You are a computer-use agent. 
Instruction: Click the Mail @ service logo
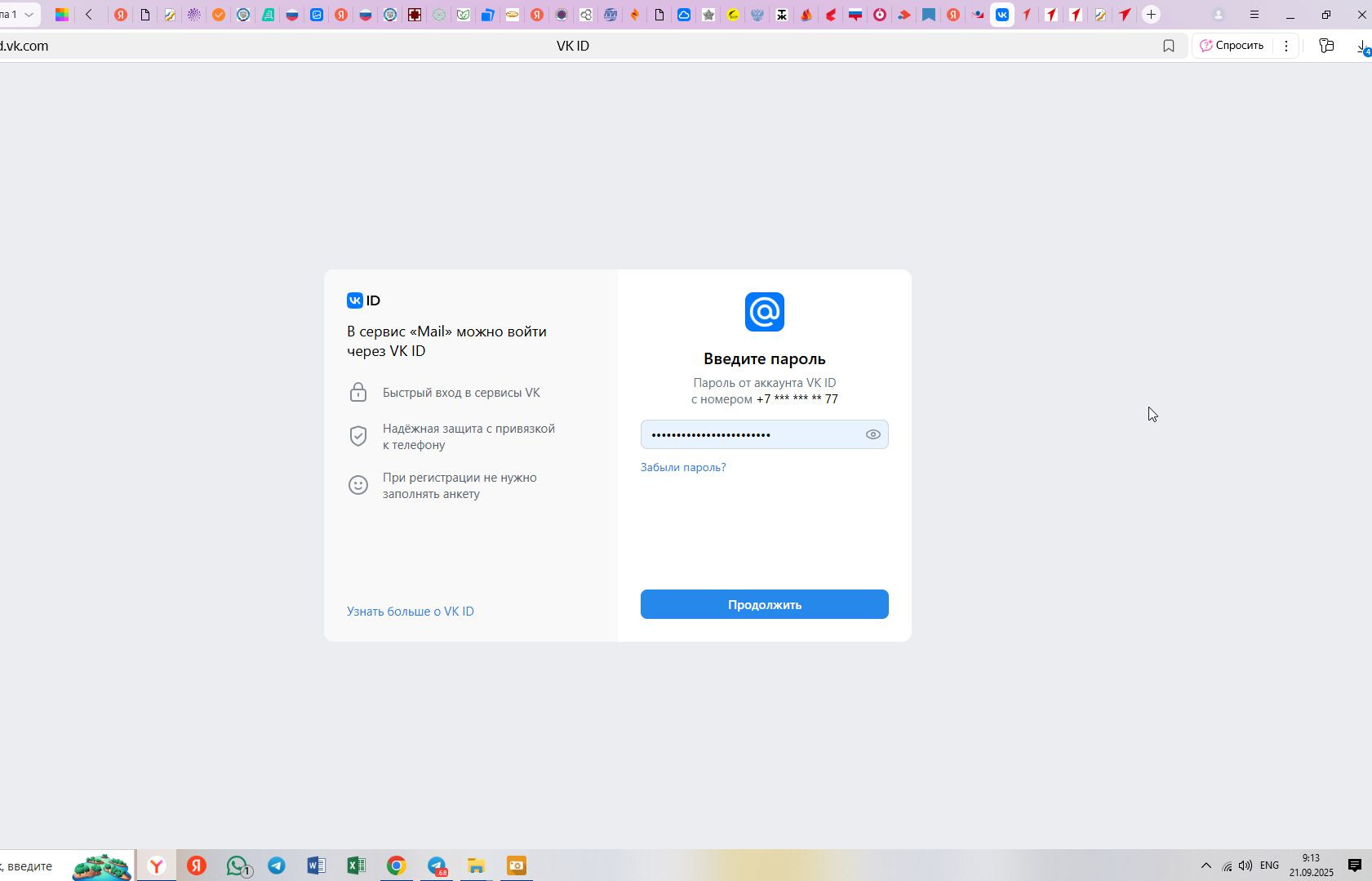[764, 312]
